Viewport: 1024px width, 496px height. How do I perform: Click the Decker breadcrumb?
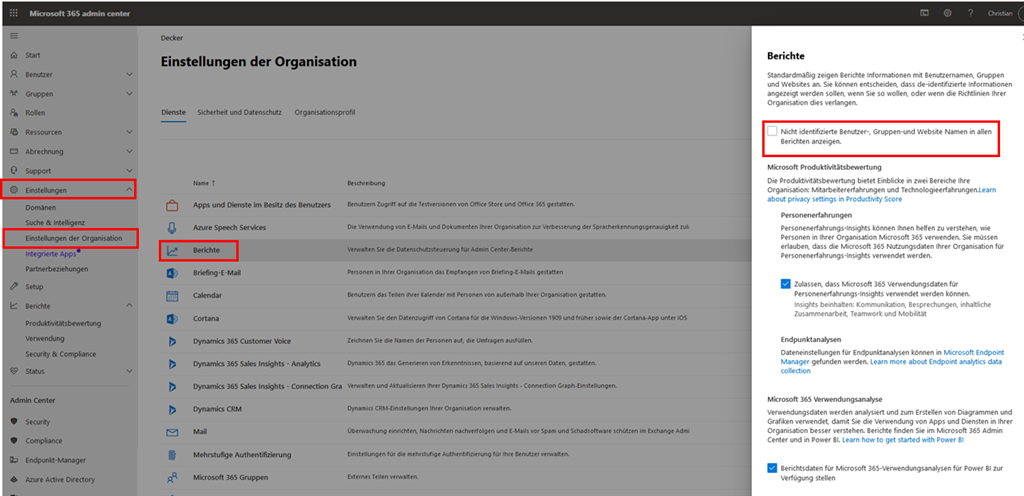click(x=172, y=38)
